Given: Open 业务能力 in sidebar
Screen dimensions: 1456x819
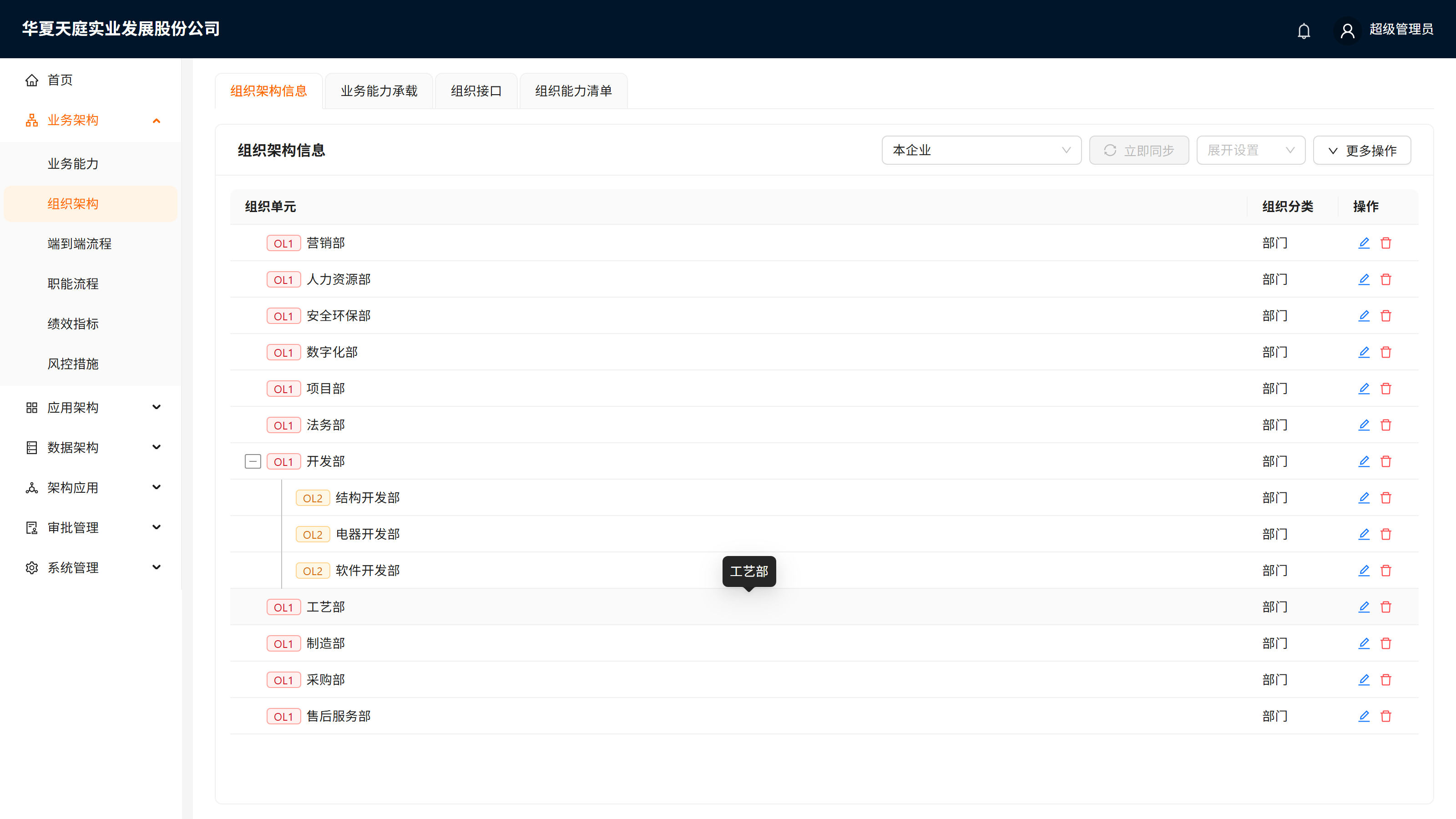Looking at the screenshot, I should (91, 164).
